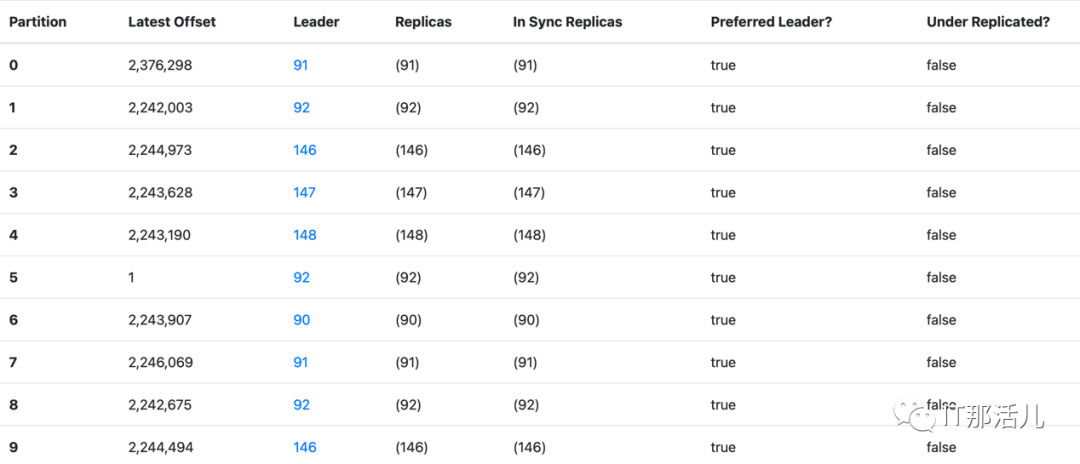Click leader 91 link in partition 7 row
1080x464 pixels.
point(301,363)
